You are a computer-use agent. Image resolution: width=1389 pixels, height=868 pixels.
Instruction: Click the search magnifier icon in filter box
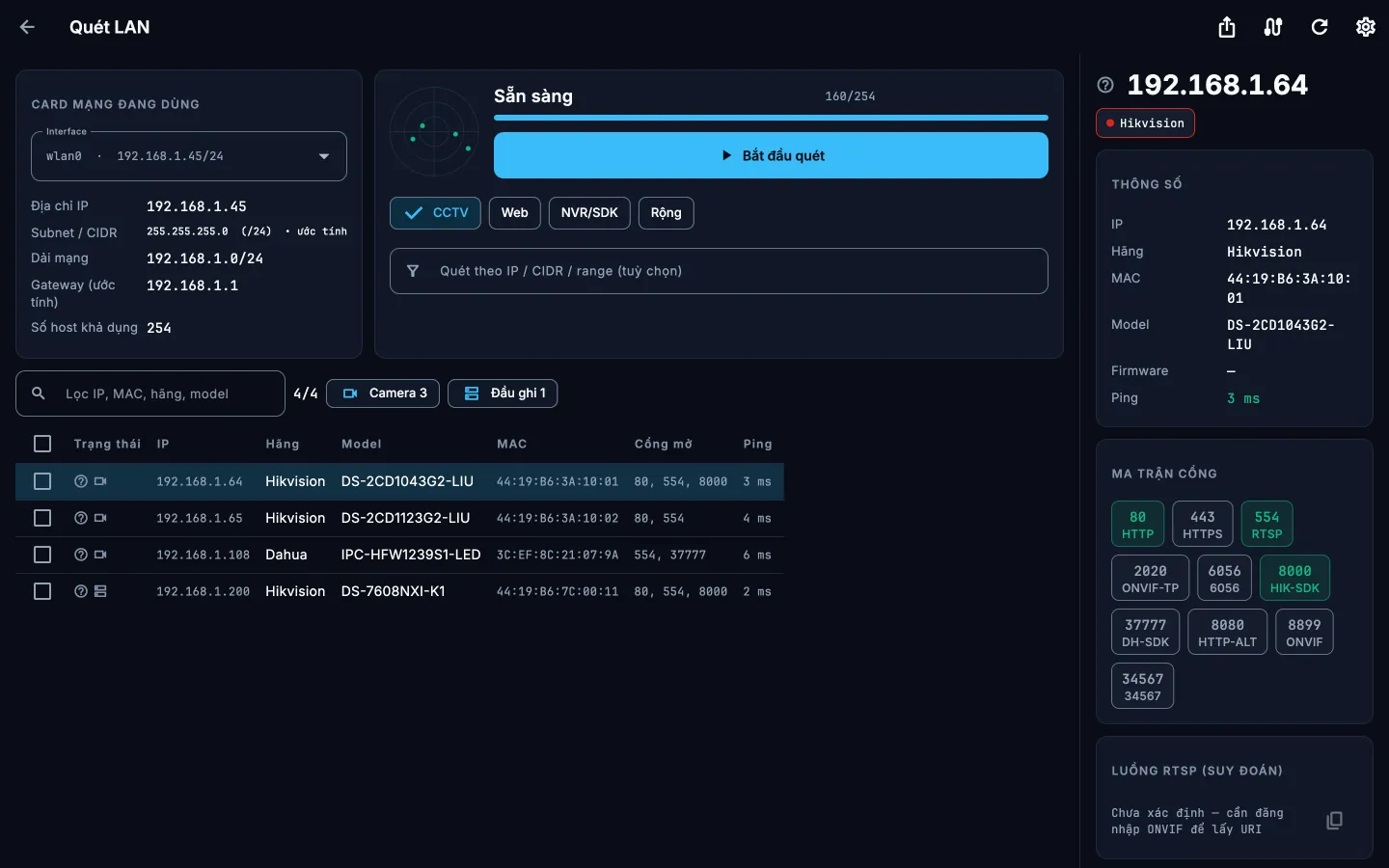39,393
